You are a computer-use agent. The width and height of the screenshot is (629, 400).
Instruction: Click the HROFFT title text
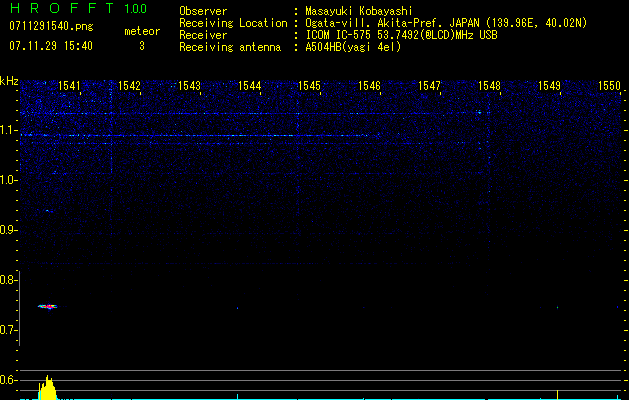click(x=62, y=8)
